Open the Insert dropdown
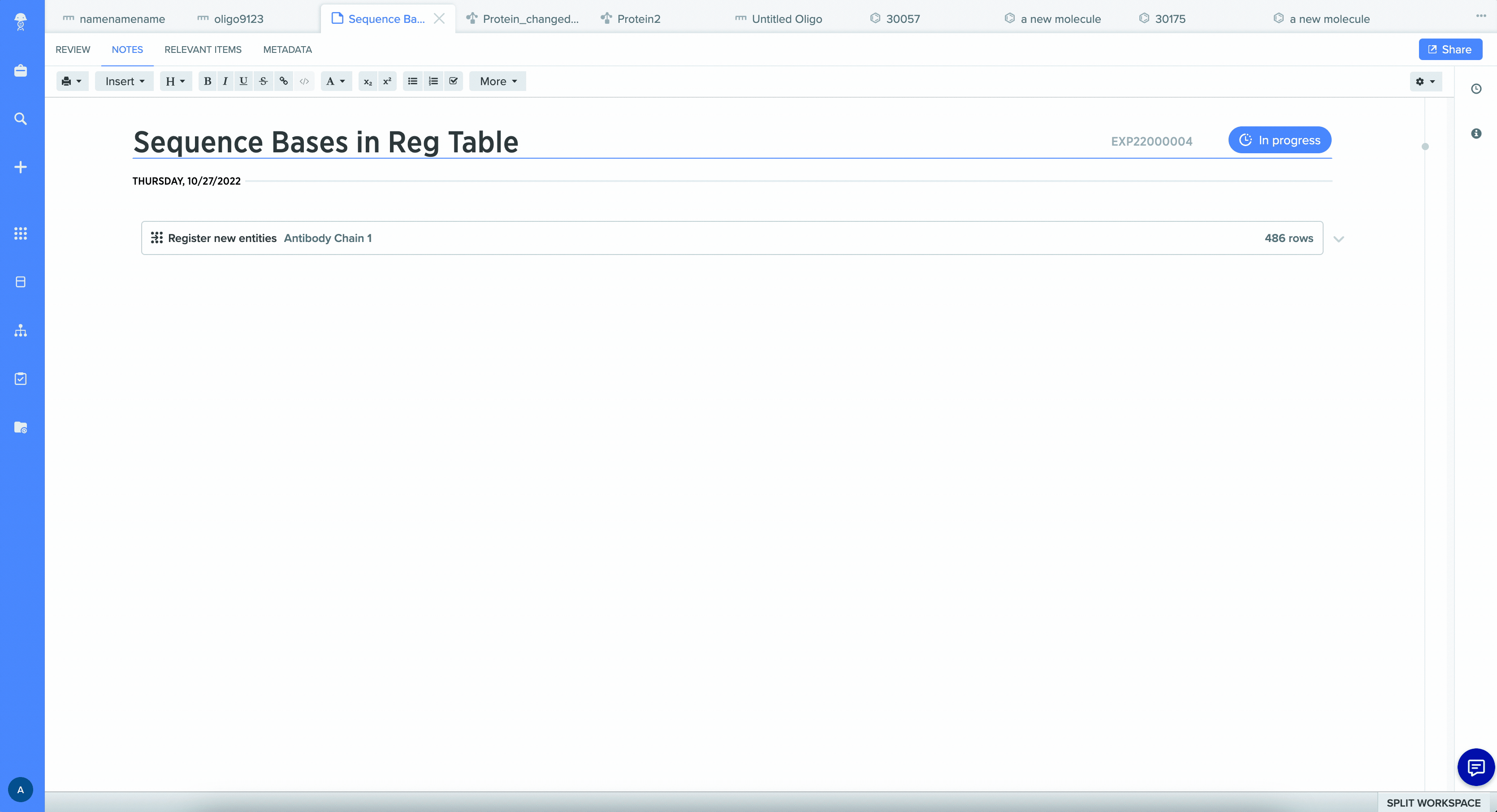 pos(124,81)
